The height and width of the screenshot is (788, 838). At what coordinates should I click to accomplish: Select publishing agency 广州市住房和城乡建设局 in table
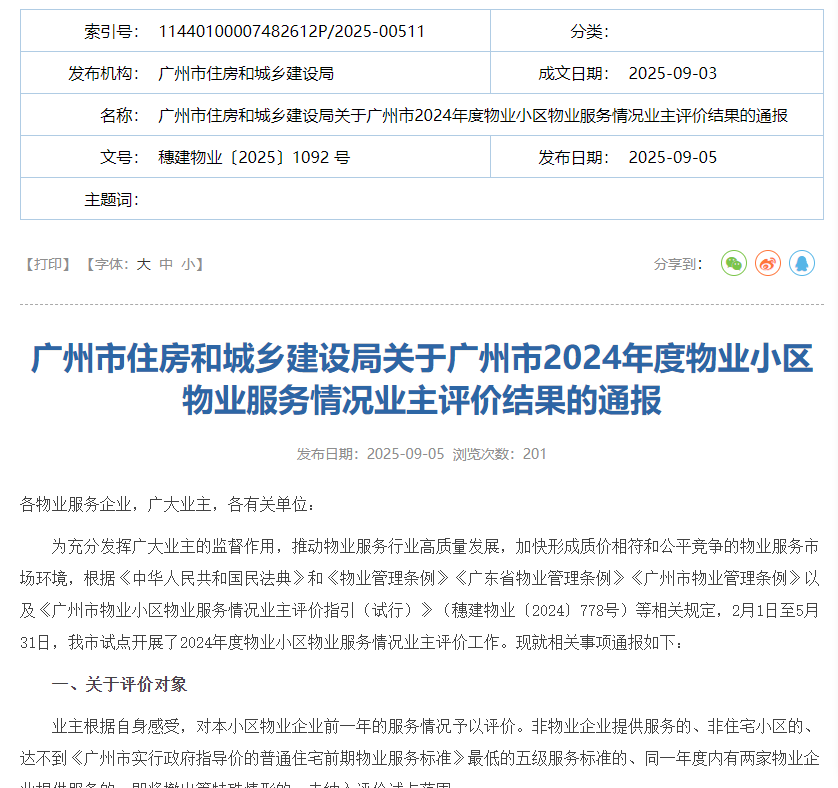(246, 73)
